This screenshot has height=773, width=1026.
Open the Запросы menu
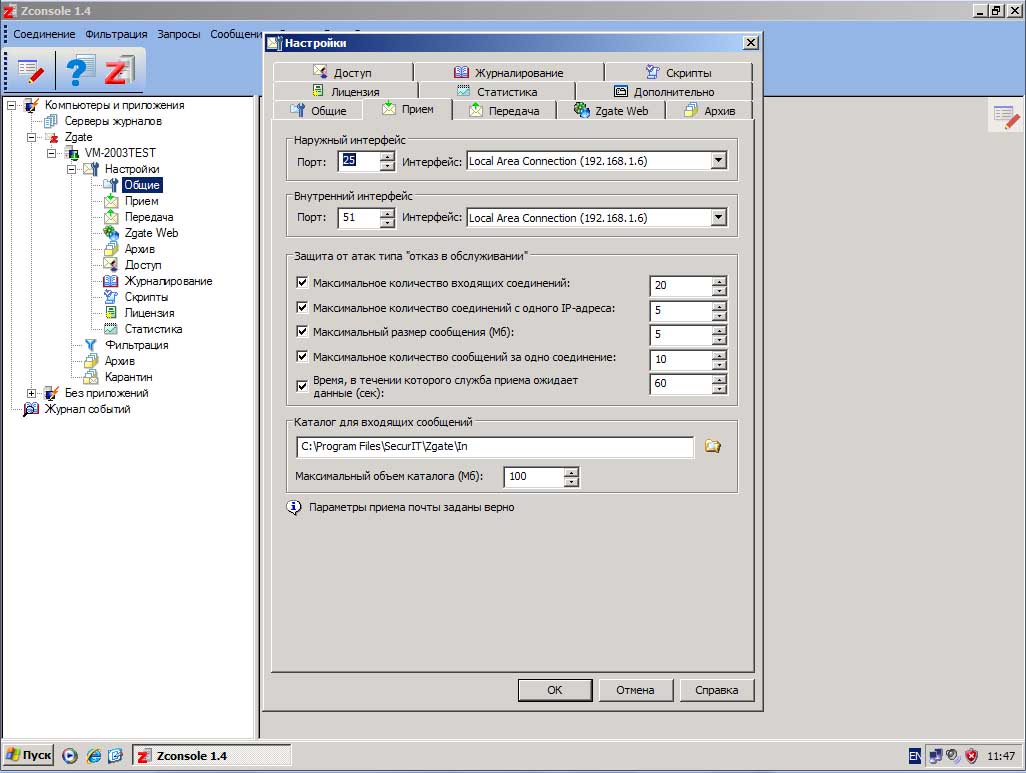[x=179, y=34]
